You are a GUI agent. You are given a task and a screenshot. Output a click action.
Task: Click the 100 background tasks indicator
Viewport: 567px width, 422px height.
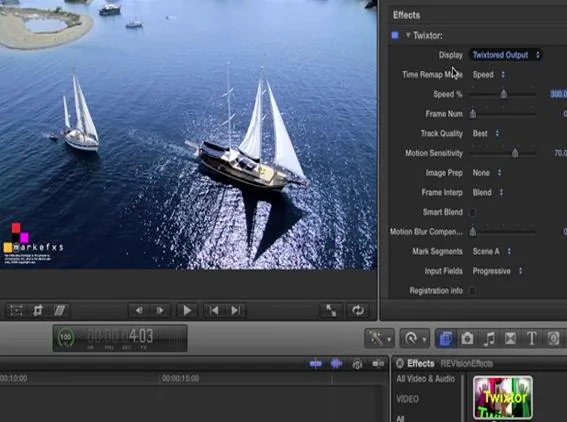pos(66,337)
